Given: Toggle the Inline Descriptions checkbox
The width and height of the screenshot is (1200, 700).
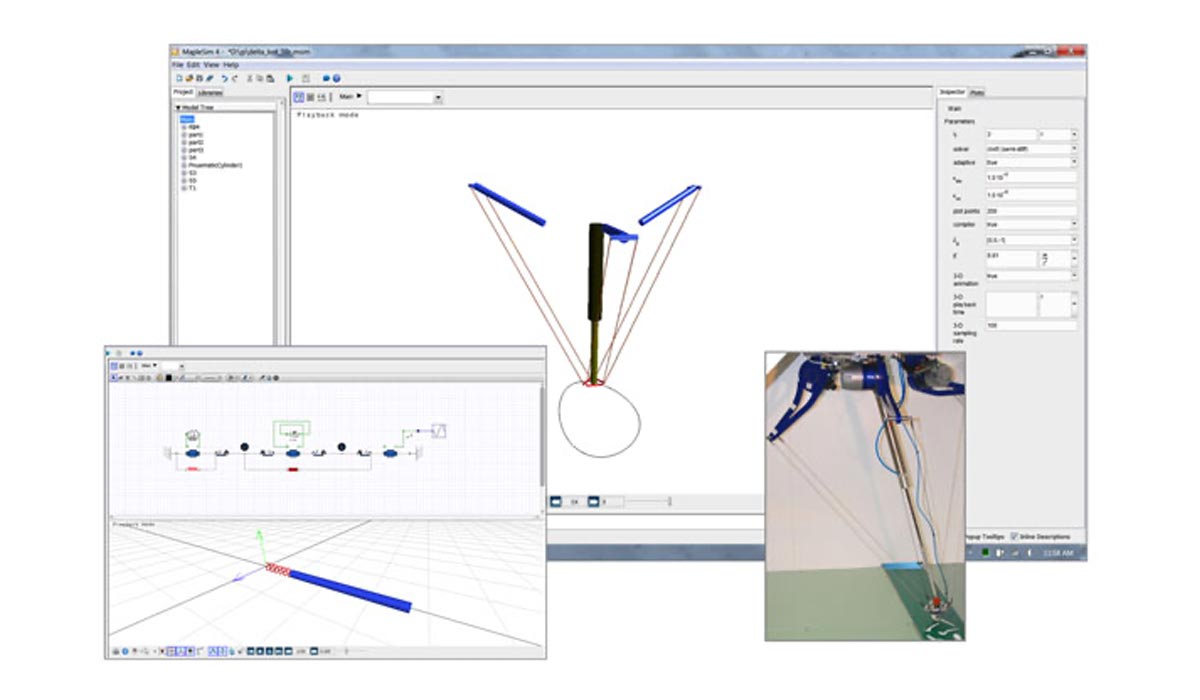Looking at the screenshot, I should [x=1014, y=537].
